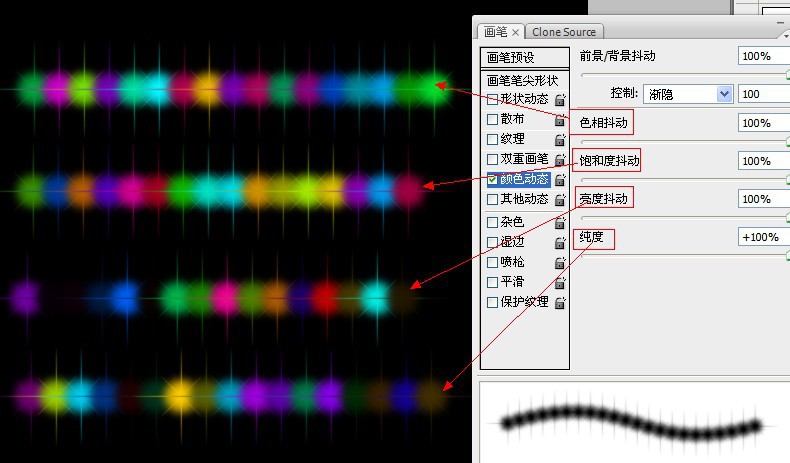Toggle lock icon beside 保护纹理
This screenshot has width=790, height=463.
[x=560, y=303]
